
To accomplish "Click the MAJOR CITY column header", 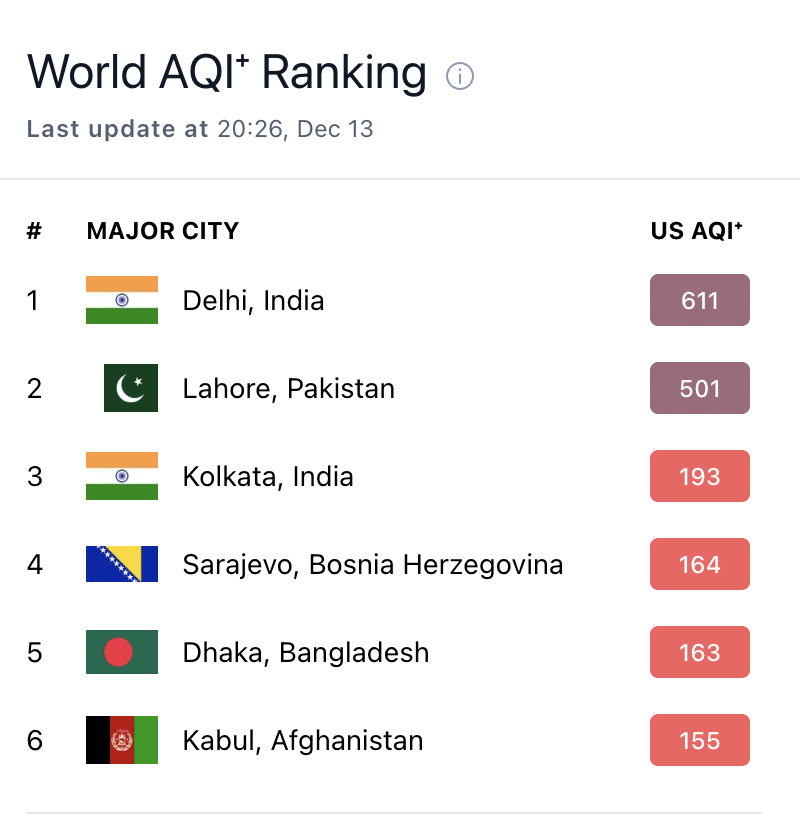I will [x=163, y=231].
